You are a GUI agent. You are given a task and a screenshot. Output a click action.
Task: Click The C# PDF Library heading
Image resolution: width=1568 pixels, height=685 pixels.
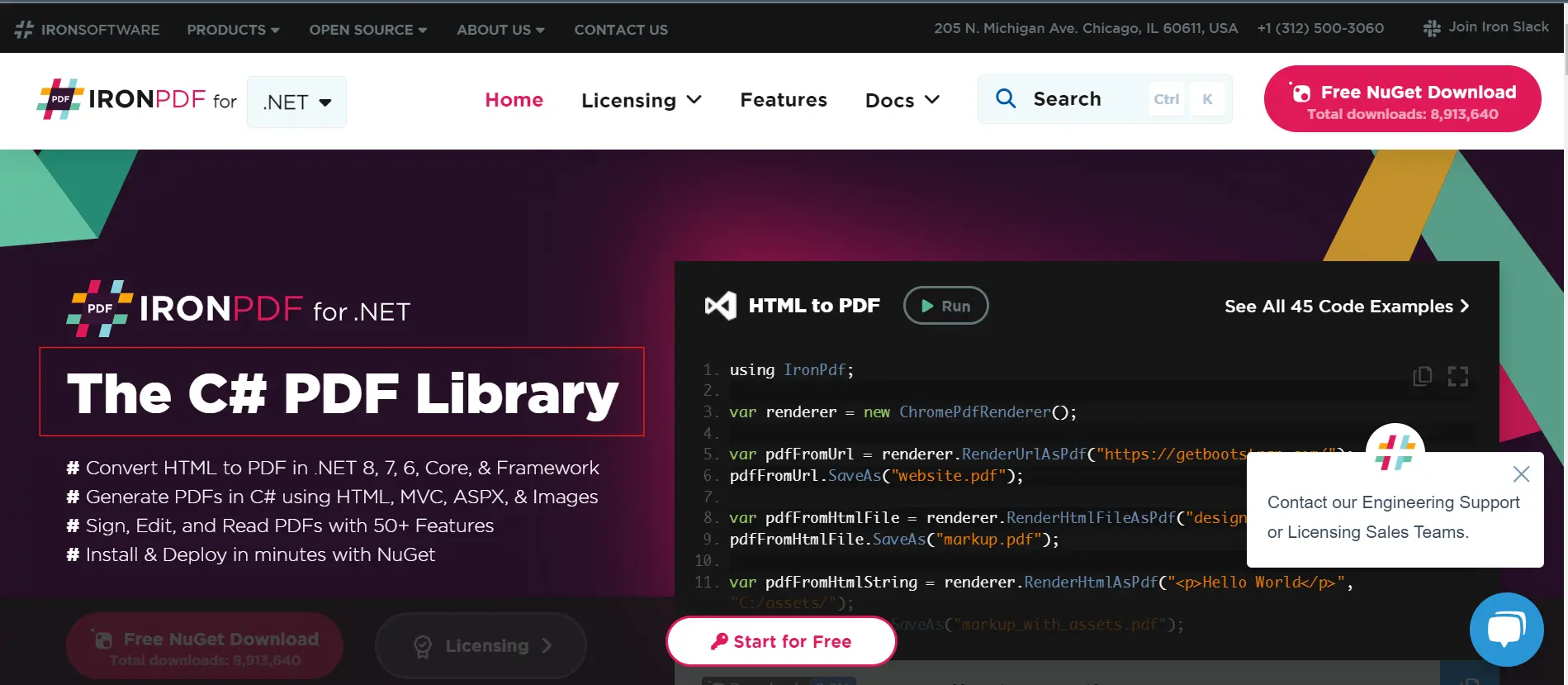coord(342,392)
